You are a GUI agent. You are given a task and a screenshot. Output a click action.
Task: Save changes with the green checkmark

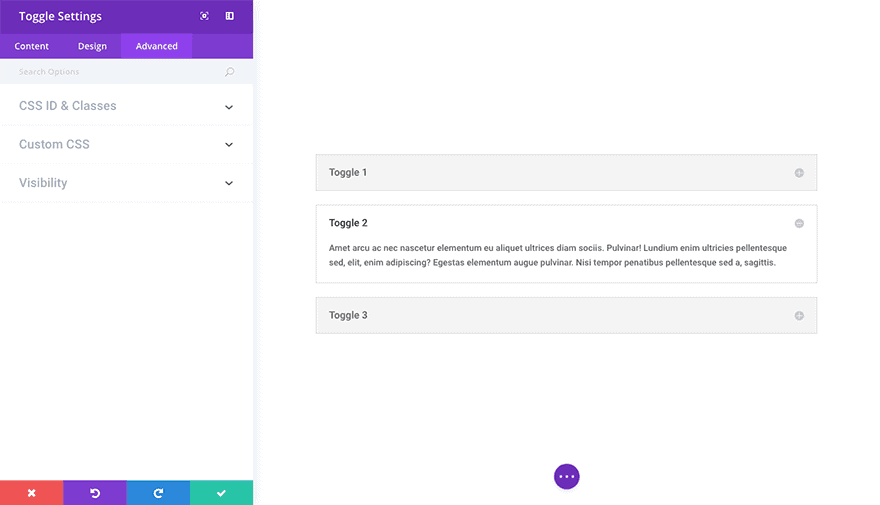coord(221,493)
